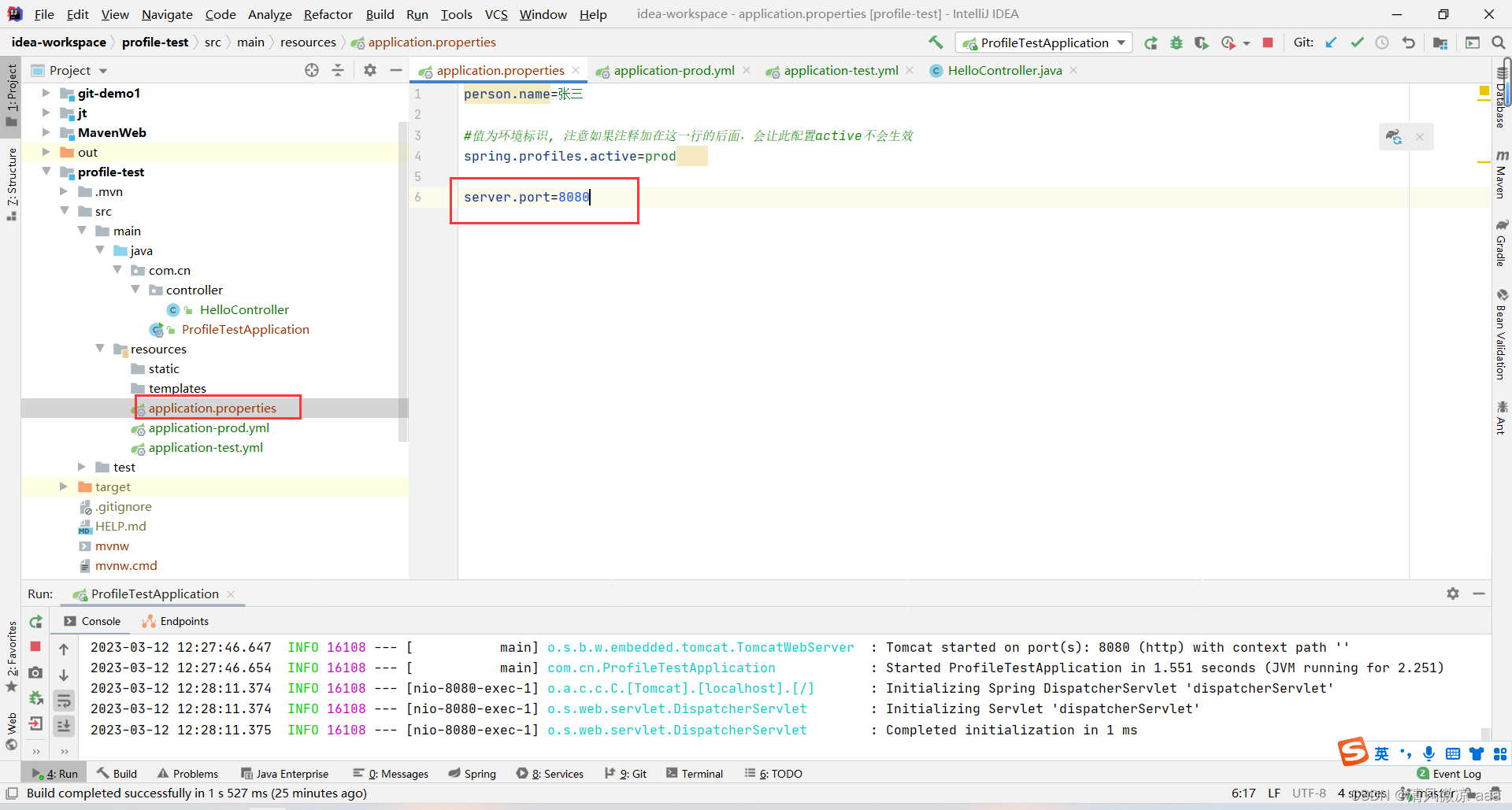This screenshot has width=1512, height=810.
Task: Click Sogou input method language indicator
Action: [x=1382, y=753]
